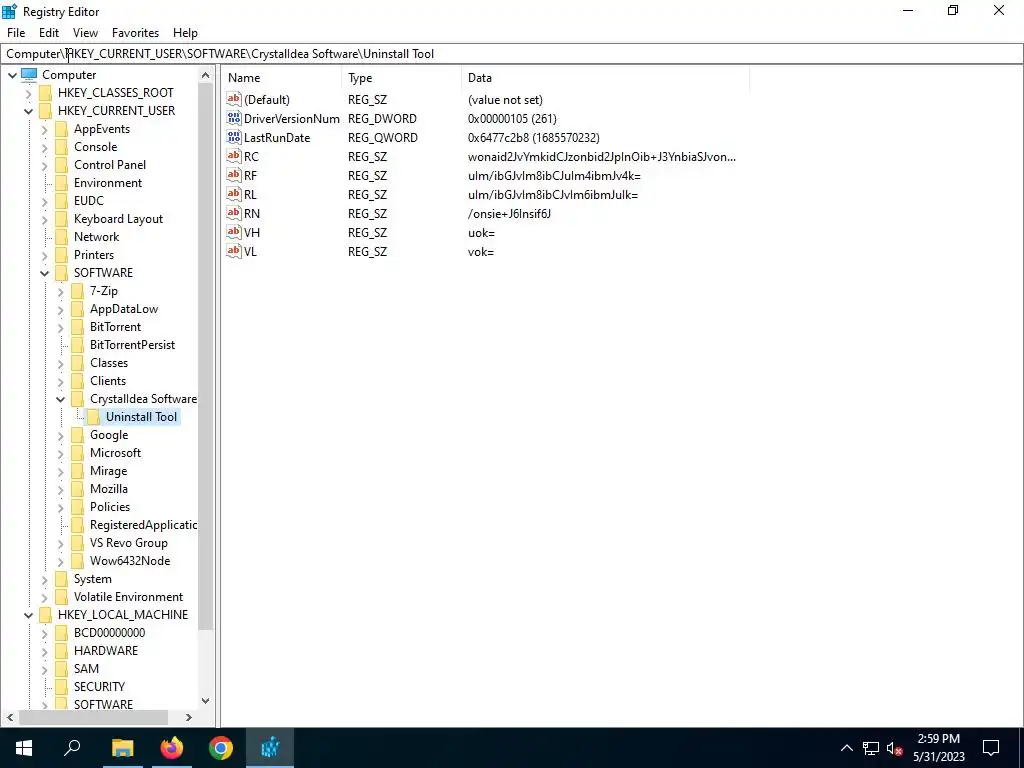Click the string icon next to RF

[x=234, y=175]
